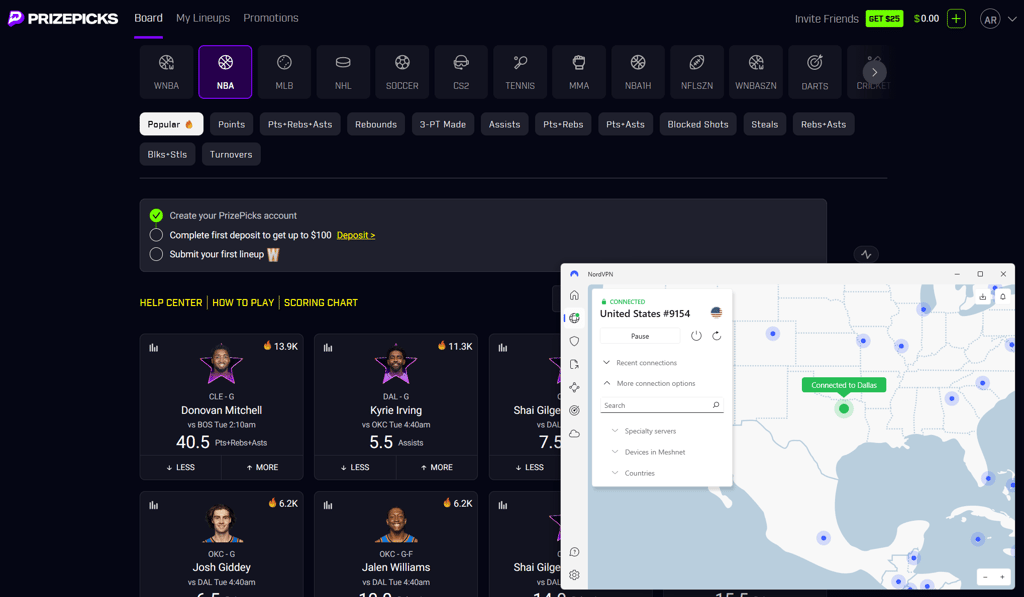
Task: Open NordVPN help question-mark icon
Action: (x=574, y=552)
